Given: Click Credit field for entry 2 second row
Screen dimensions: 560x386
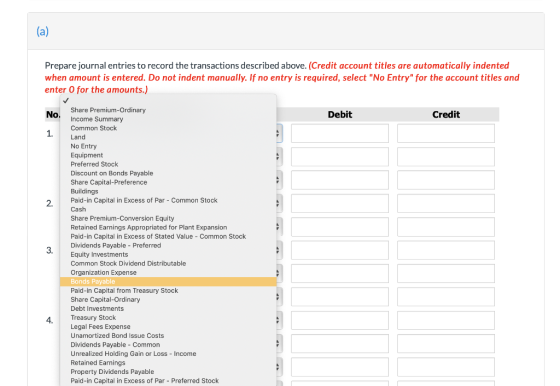Looking at the screenshot, I should (446, 227).
